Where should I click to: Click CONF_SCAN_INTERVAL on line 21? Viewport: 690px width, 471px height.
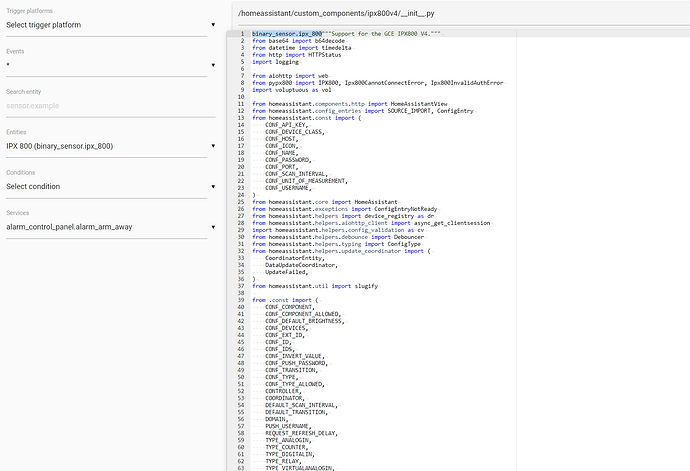click(295, 174)
